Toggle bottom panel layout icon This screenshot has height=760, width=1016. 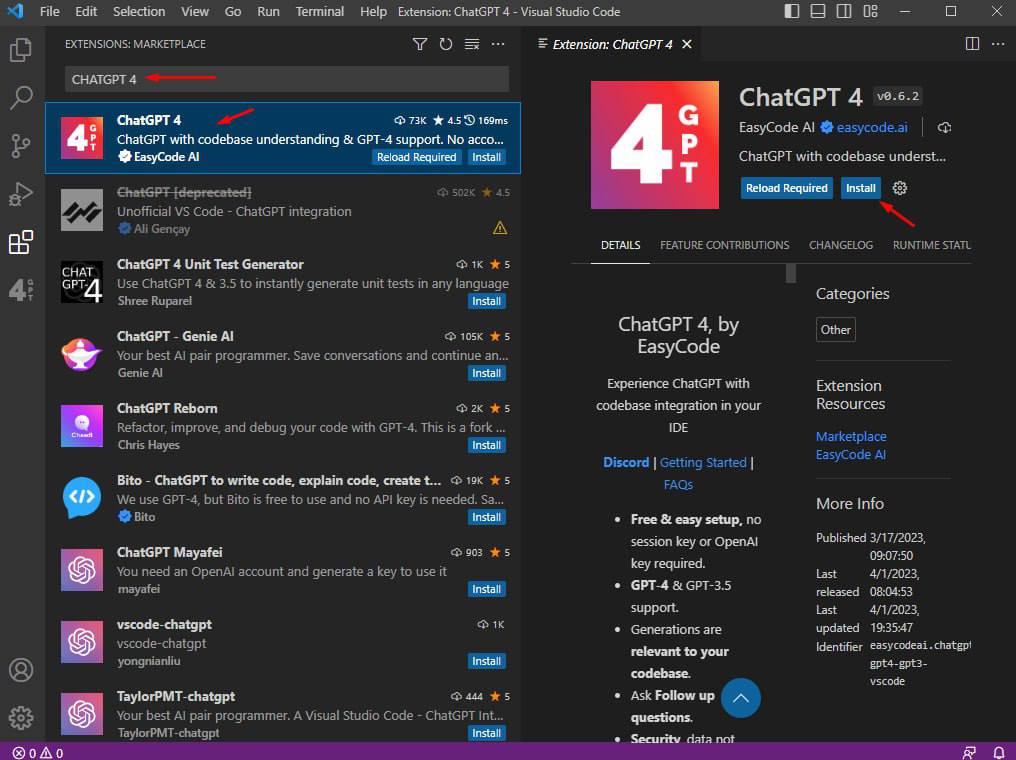[818, 11]
